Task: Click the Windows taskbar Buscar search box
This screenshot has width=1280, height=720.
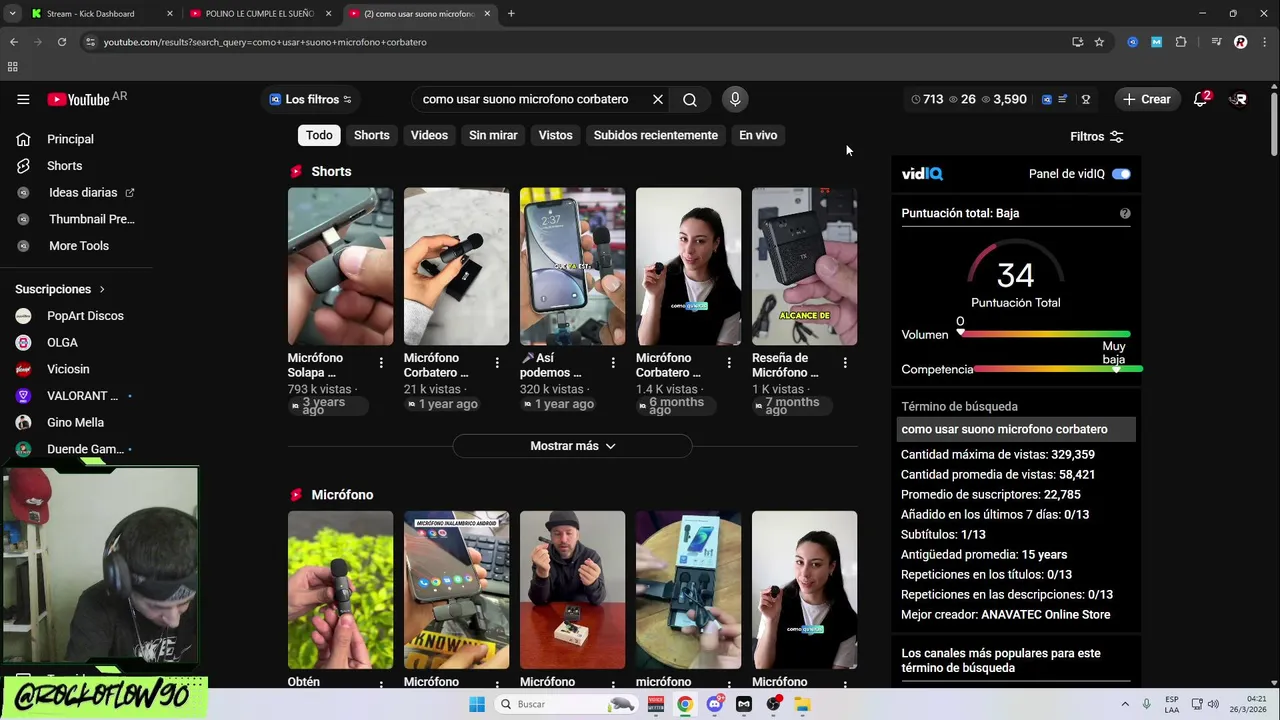Action: [566, 704]
